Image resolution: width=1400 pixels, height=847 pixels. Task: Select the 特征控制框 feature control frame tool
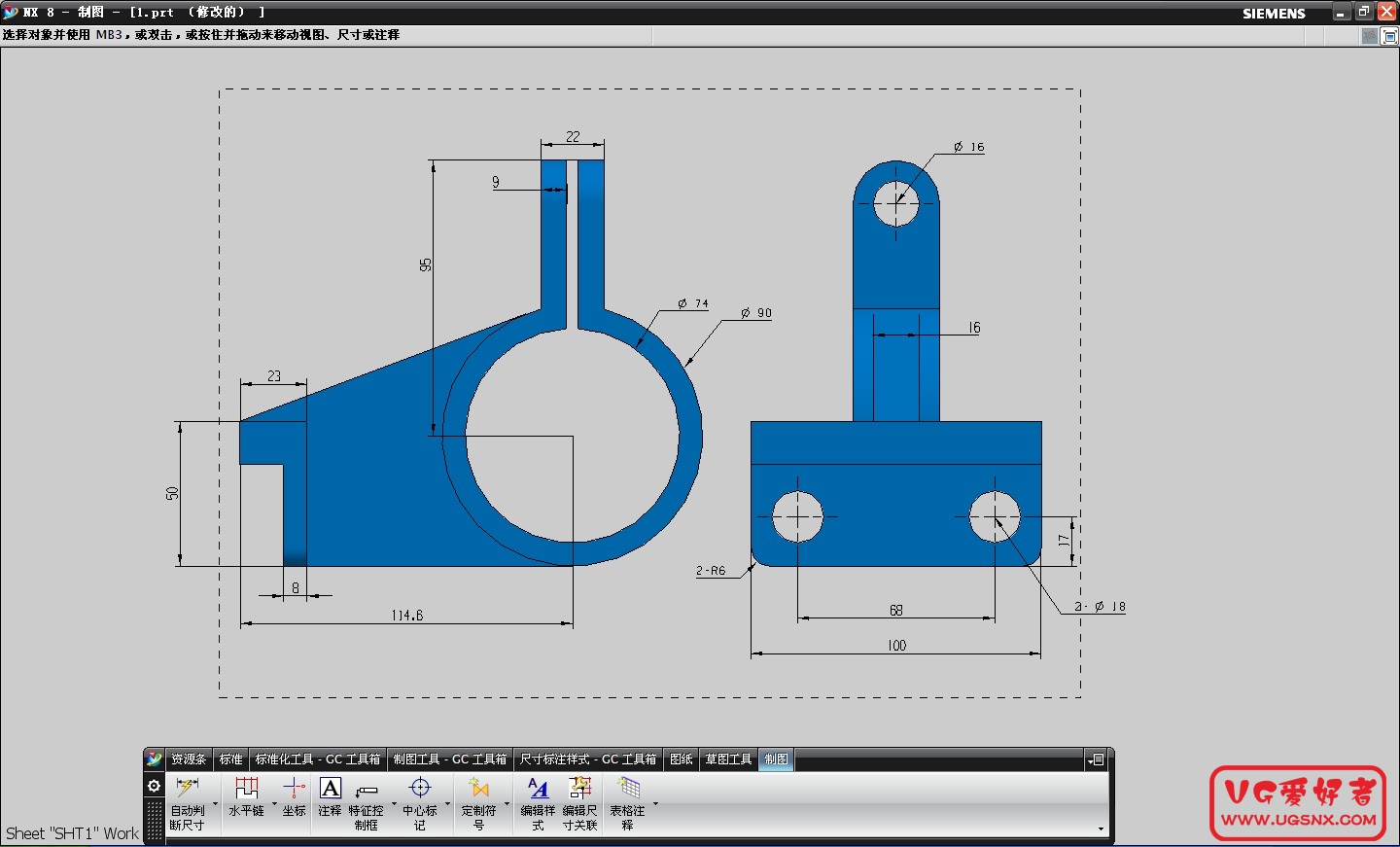pos(367,803)
